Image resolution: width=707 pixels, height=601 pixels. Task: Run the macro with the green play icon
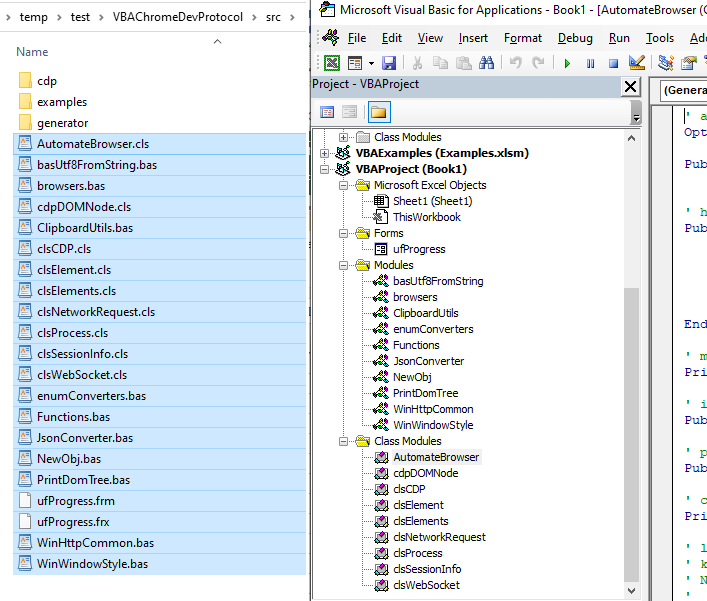[567, 63]
